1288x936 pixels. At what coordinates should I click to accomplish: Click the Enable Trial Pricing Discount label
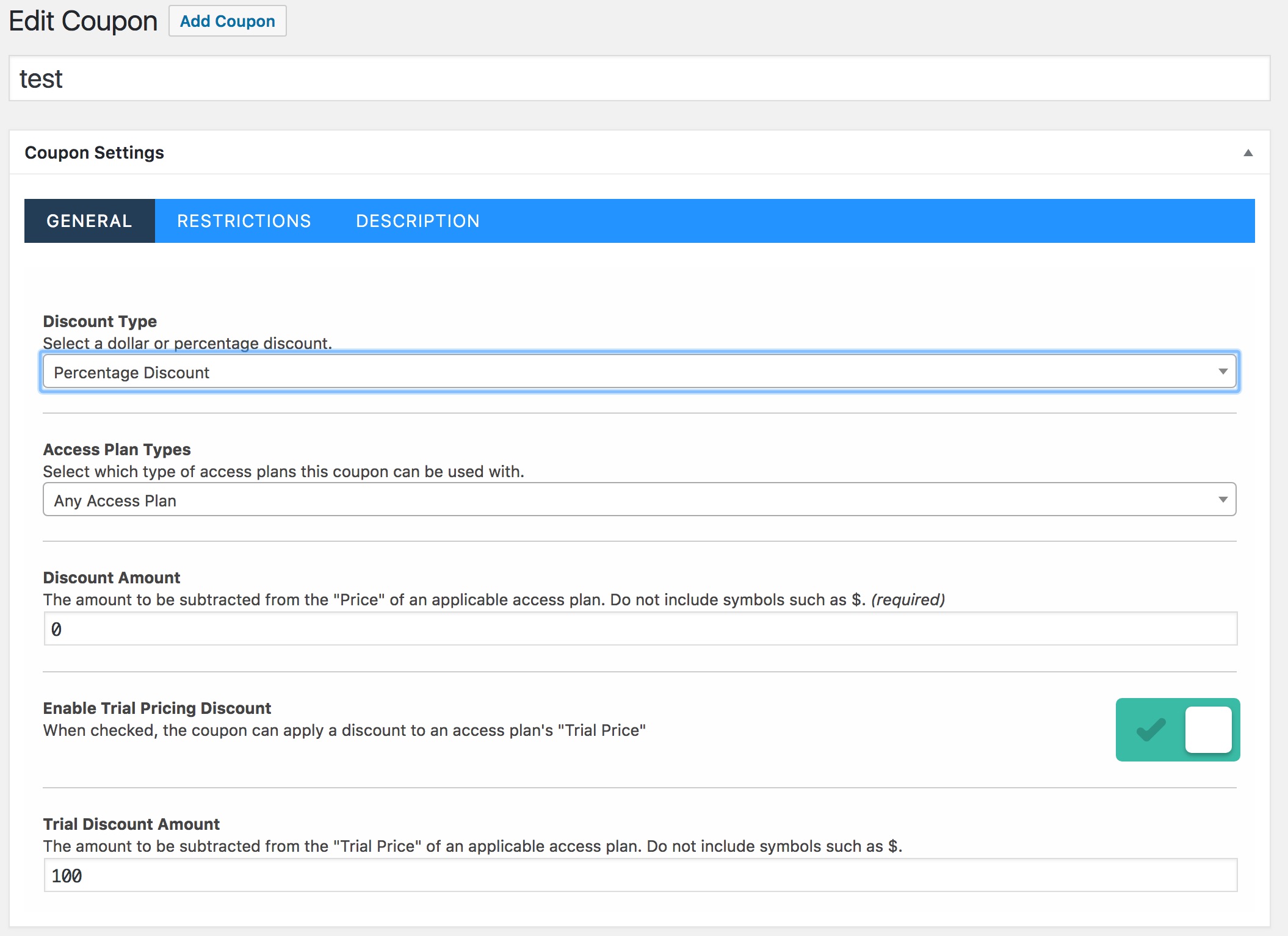pyautogui.click(x=157, y=708)
